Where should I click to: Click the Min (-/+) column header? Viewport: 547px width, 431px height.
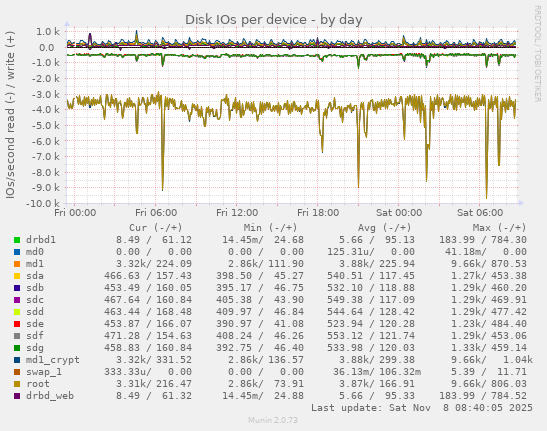point(270,228)
